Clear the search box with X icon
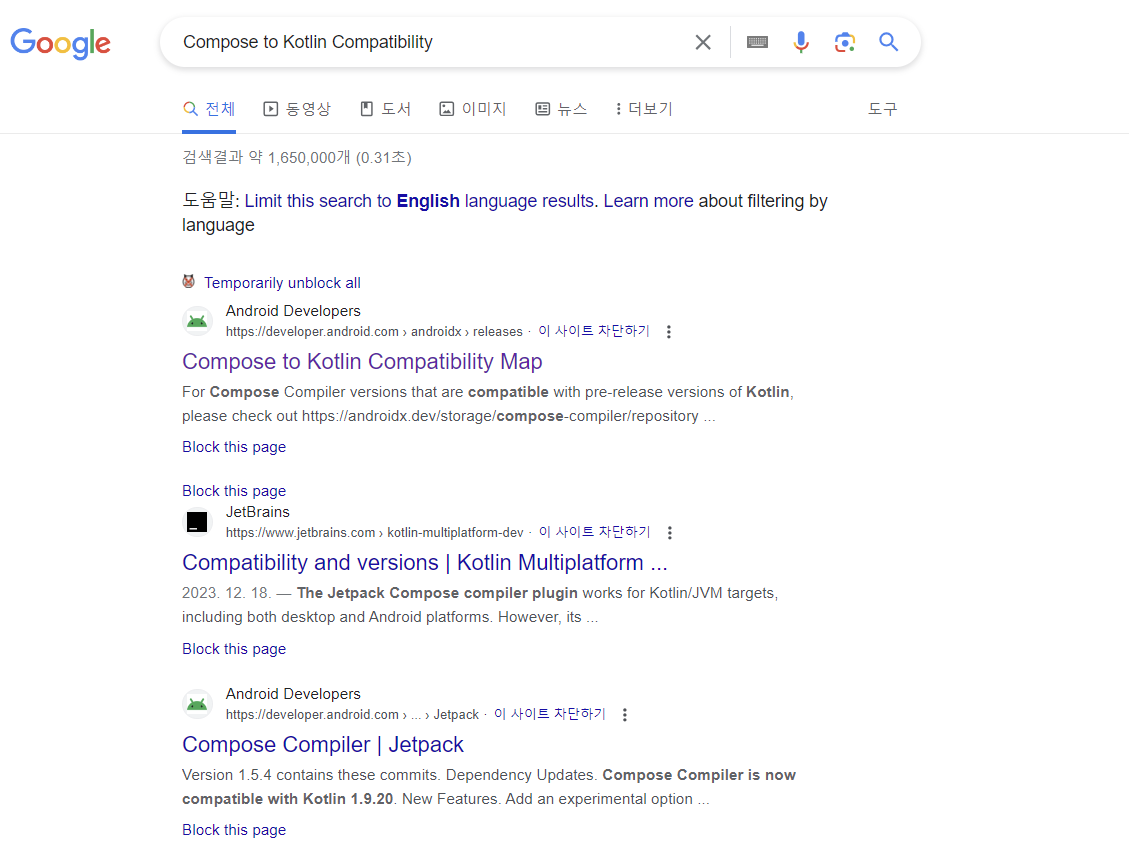 coord(703,42)
